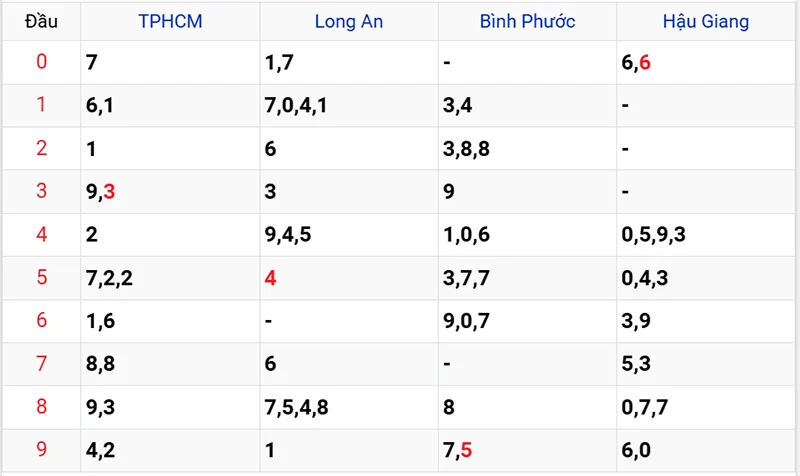The height and width of the screenshot is (476, 800).
Task: Open the Bình Phước province link
Action: [x=527, y=21]
